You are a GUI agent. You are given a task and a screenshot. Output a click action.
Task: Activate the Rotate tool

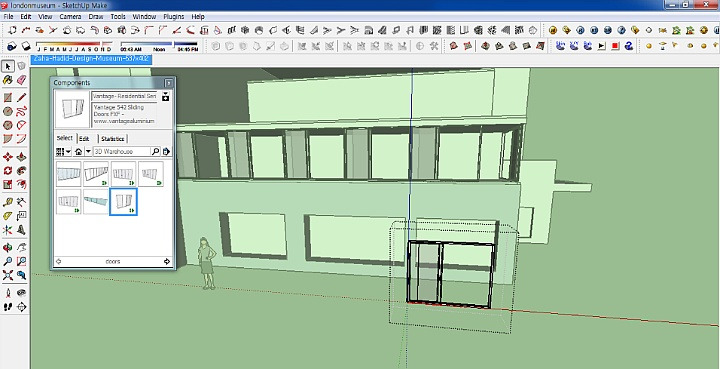click(x=8, y=171)
